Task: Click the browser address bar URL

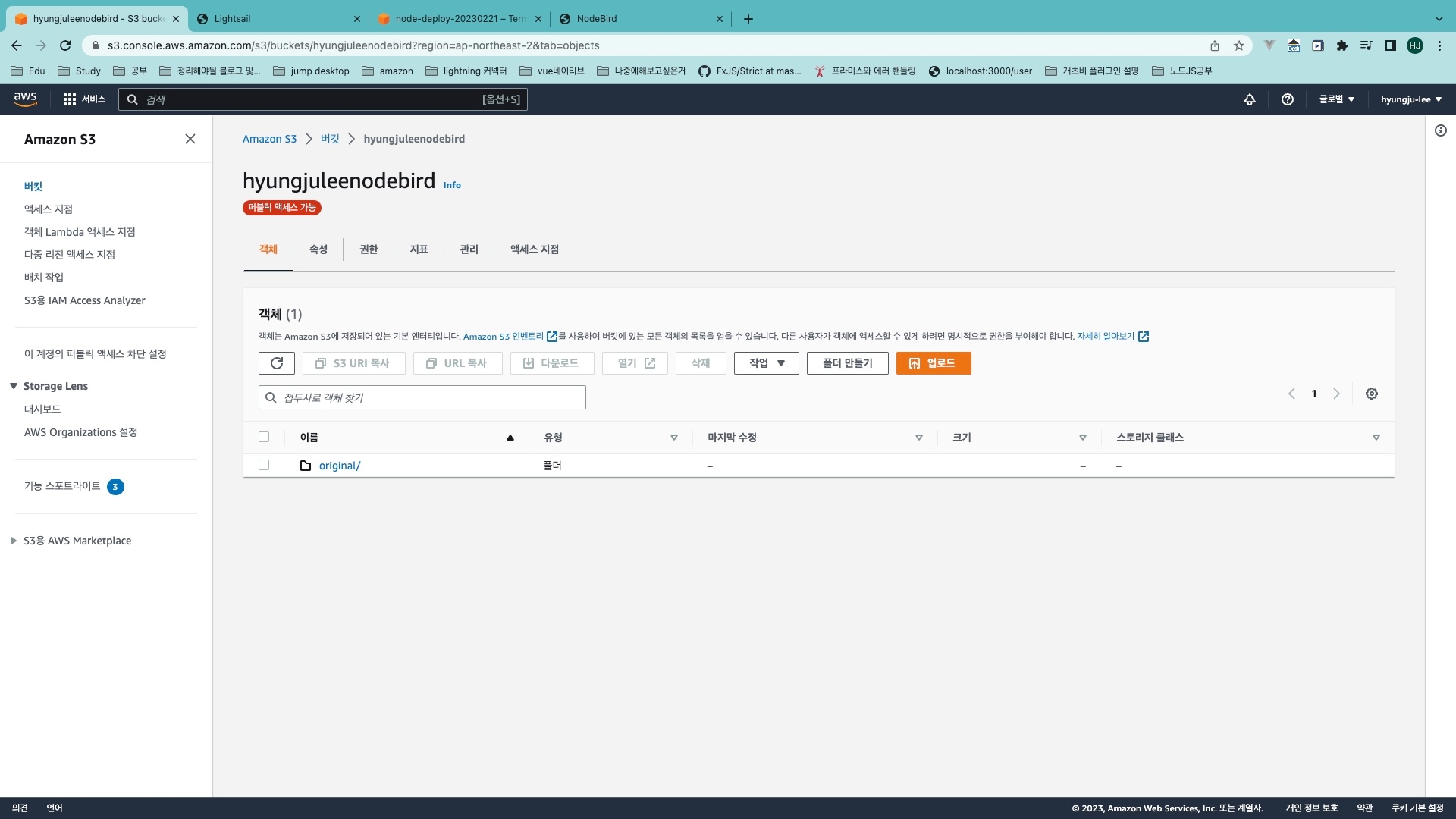Action: (x=353, y=45)
